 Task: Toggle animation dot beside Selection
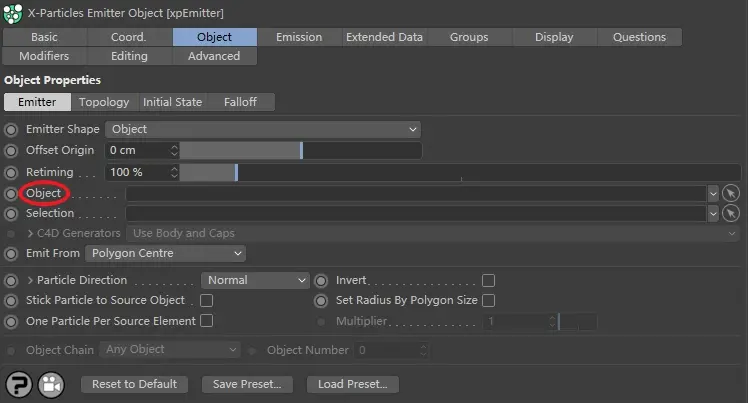point(10,214)
